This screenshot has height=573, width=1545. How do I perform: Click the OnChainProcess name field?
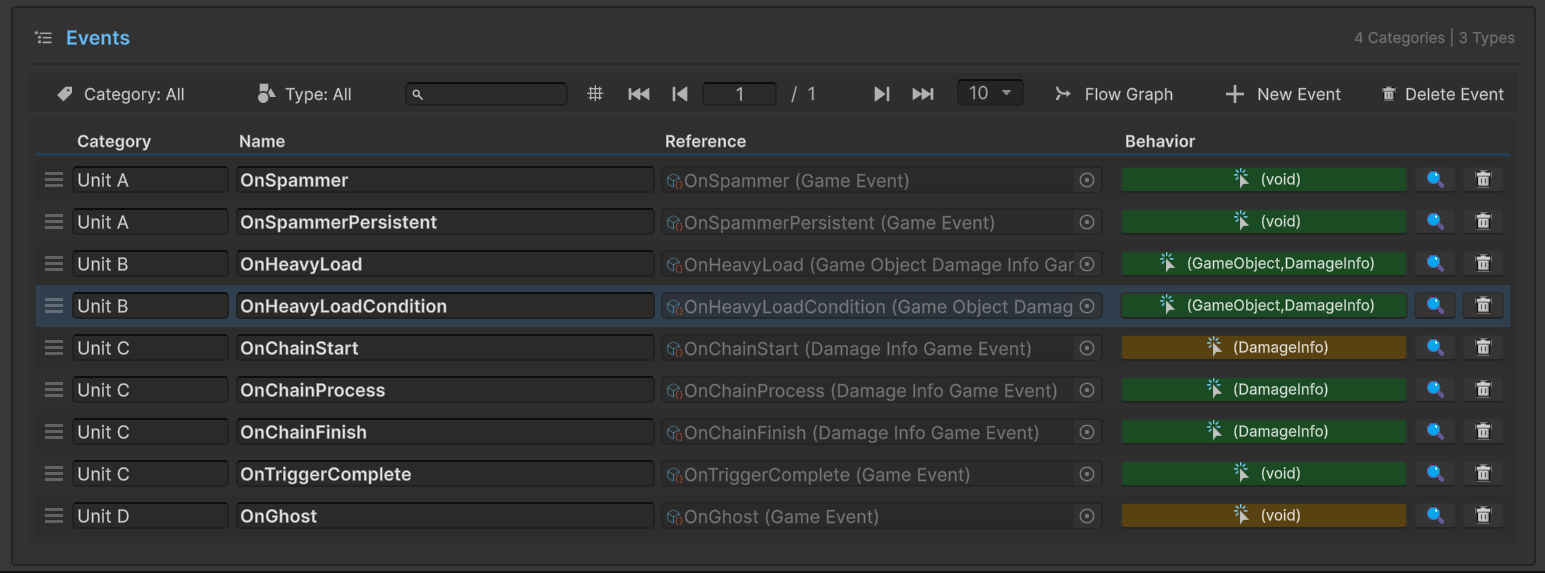445,390
